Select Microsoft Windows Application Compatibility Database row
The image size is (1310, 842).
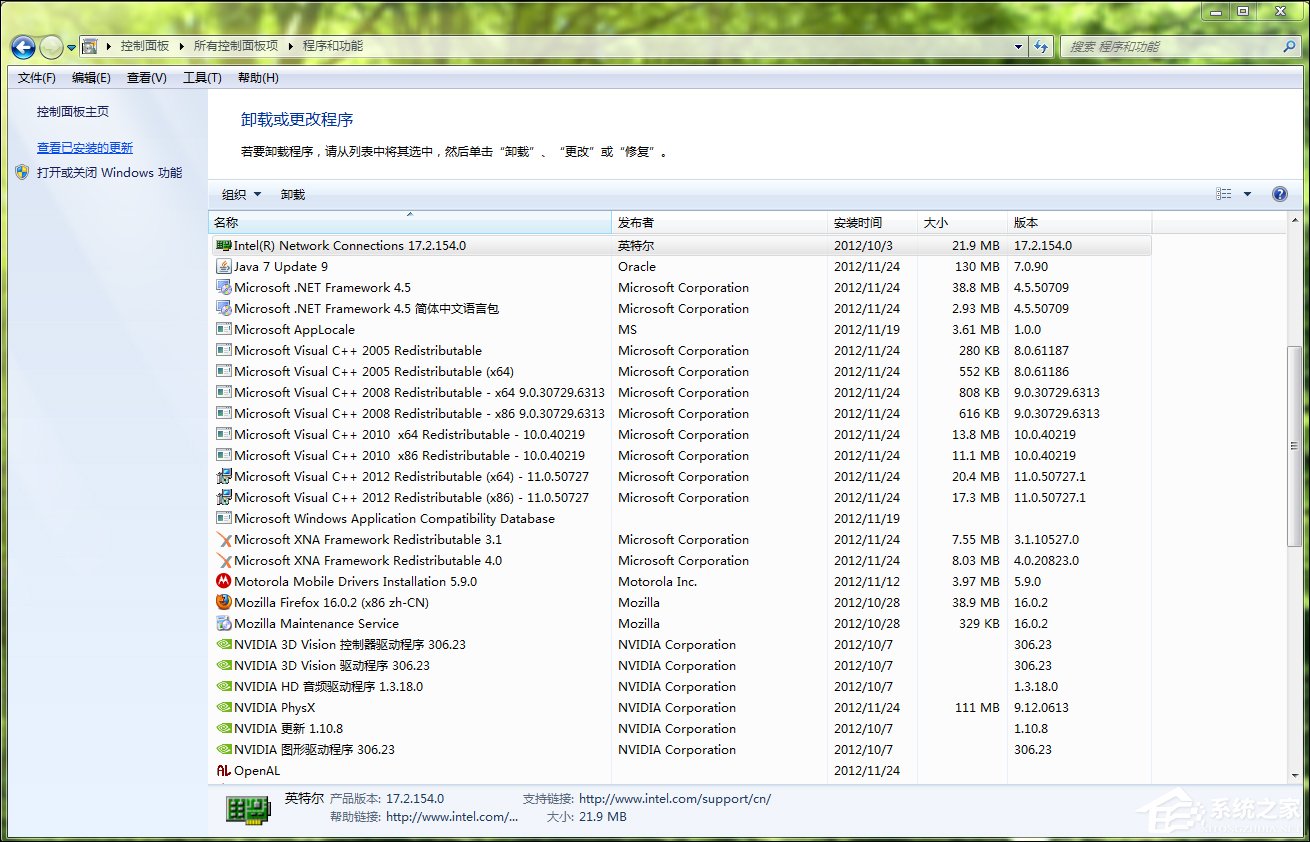point(680,518)
